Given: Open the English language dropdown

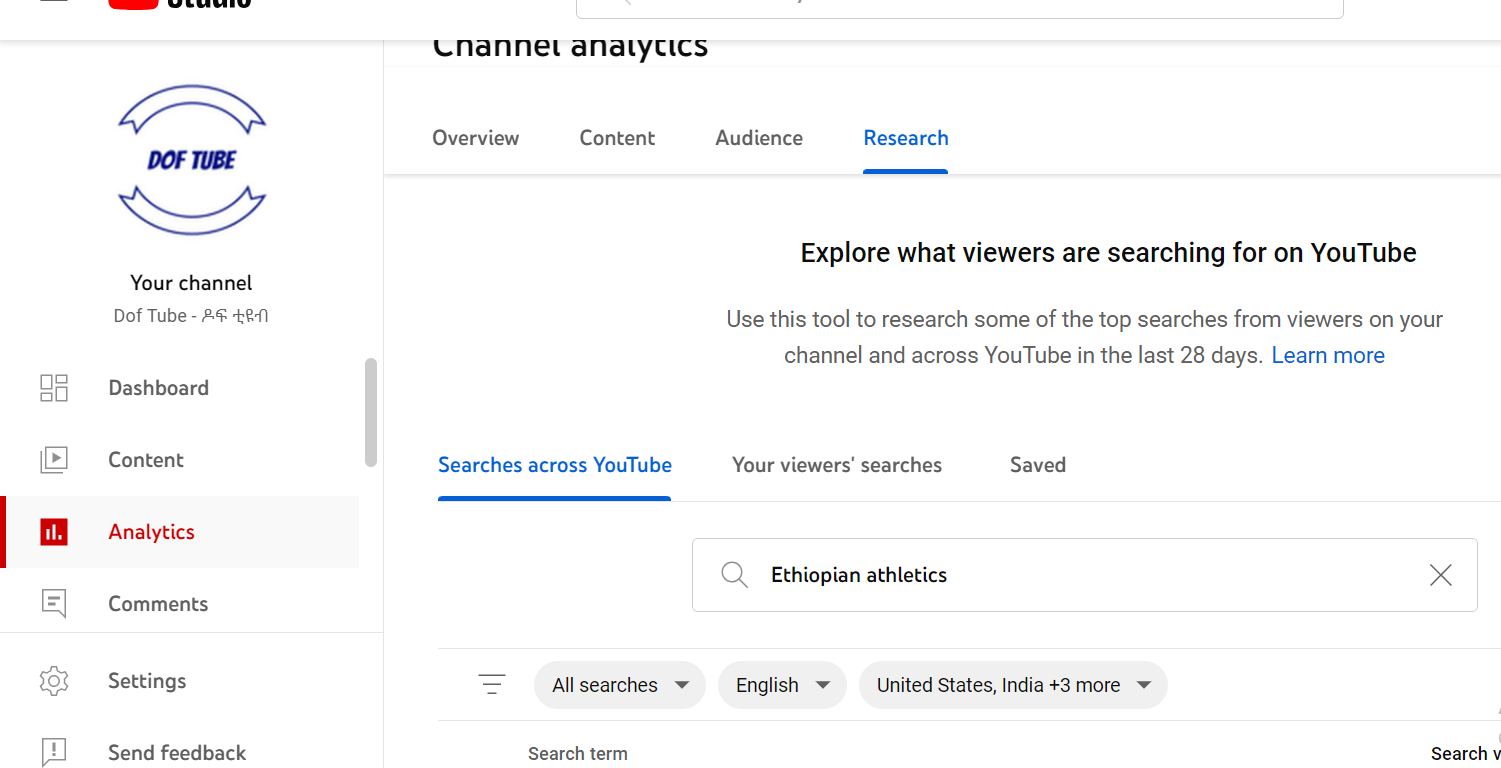Looking at the screenshot, I should point(783,685).
